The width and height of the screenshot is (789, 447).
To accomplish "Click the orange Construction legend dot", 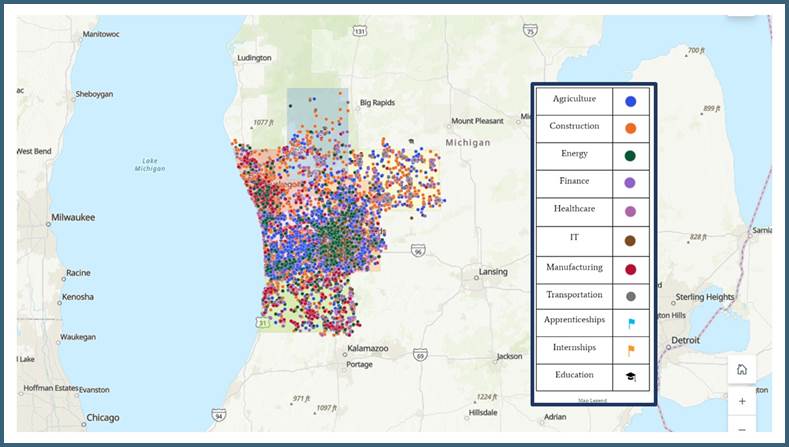I will click(631, 128).
